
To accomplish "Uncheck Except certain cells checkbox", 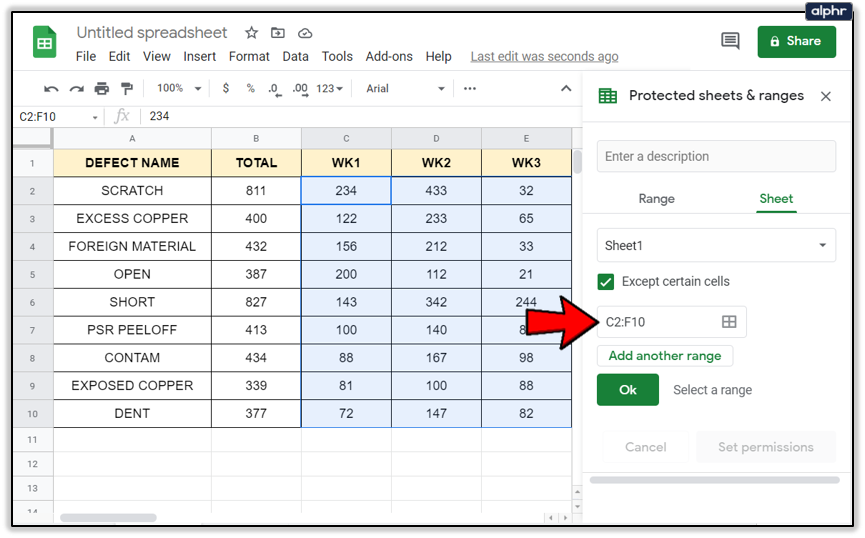I will (x=606, y=282).
